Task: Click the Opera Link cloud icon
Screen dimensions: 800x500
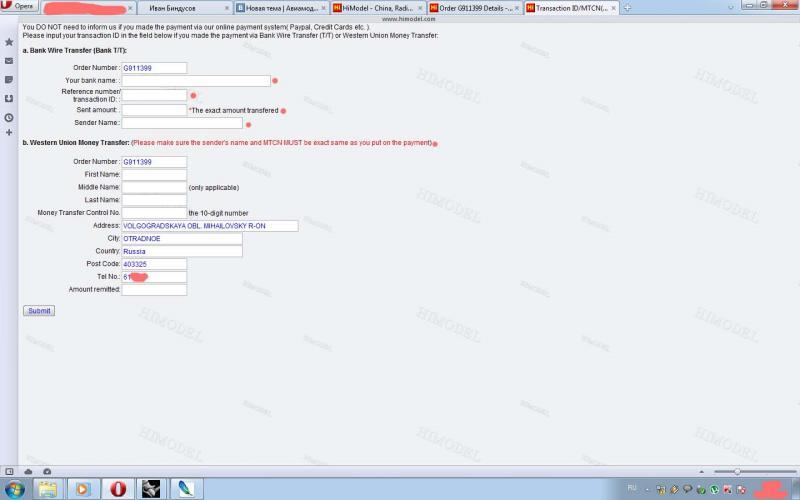Action: coord(29,471)
